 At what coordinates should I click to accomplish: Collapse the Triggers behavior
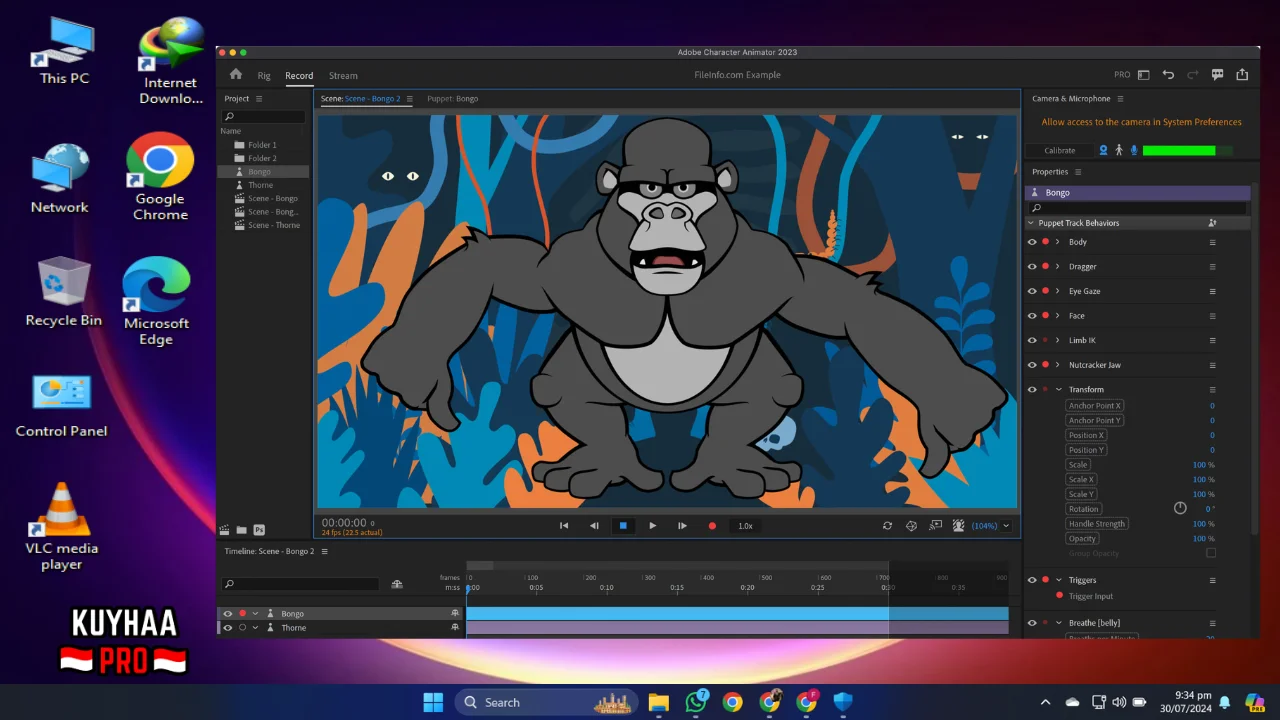(x=1058, y=580)
